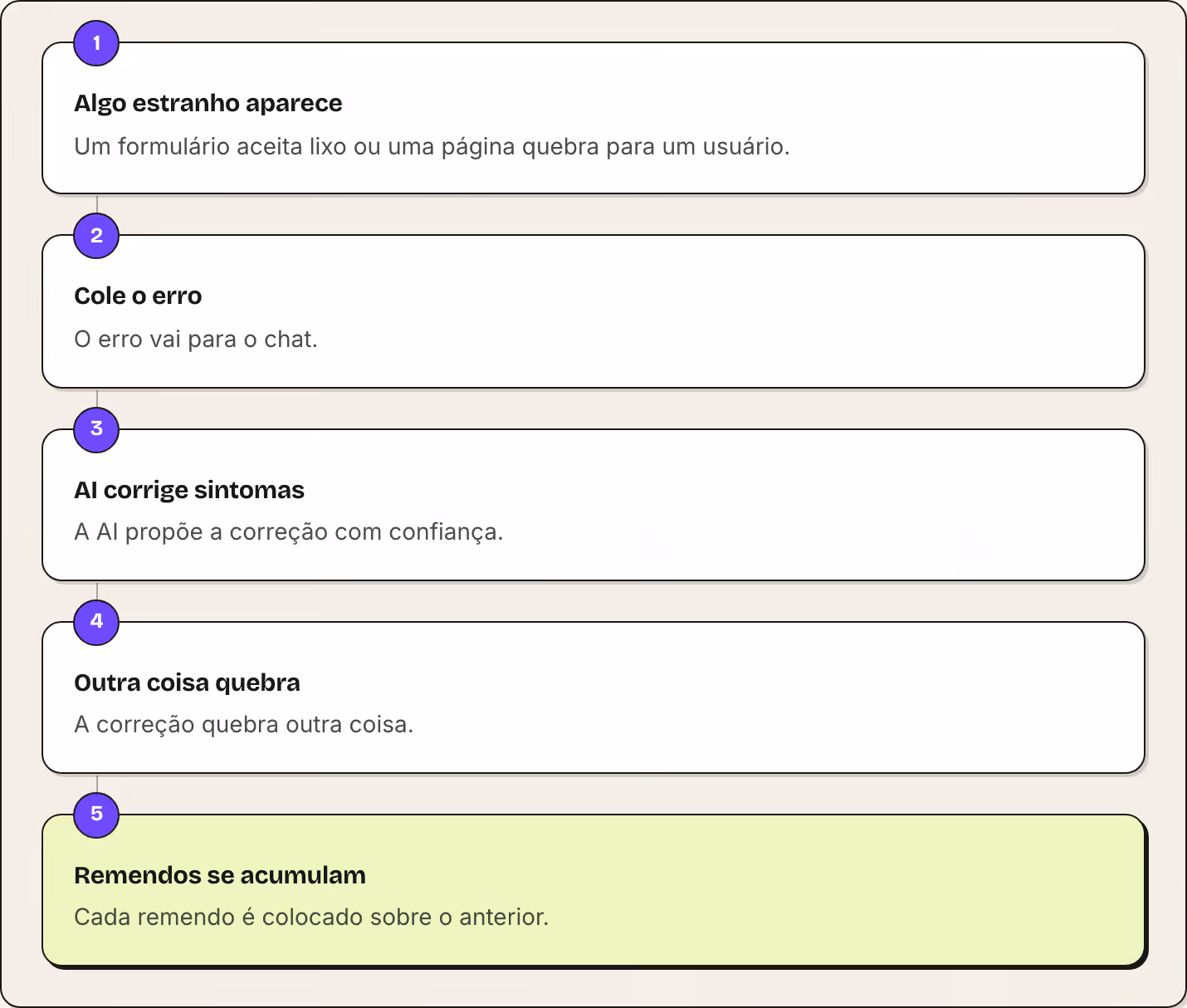Viewport: 1187px width, 1008px height.
Task: Click the "Outra coisa quebra" heading
Action: [188, 683]
